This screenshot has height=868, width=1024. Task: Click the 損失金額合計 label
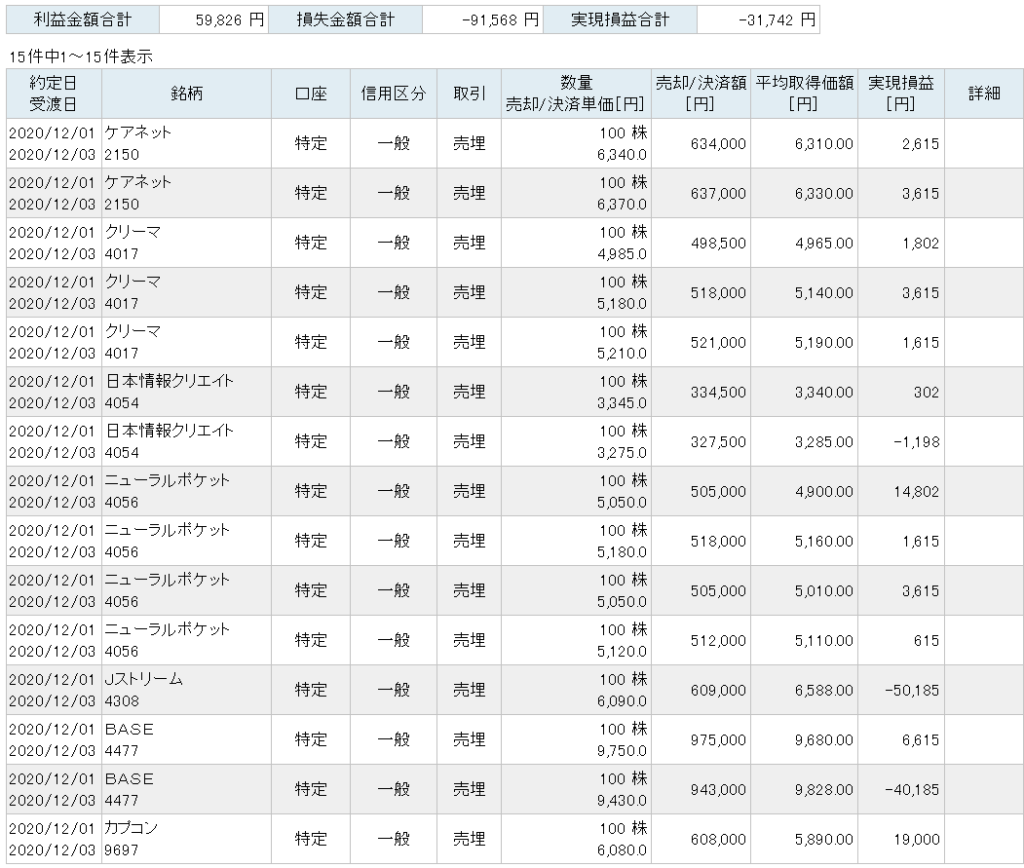coord(345,20)
